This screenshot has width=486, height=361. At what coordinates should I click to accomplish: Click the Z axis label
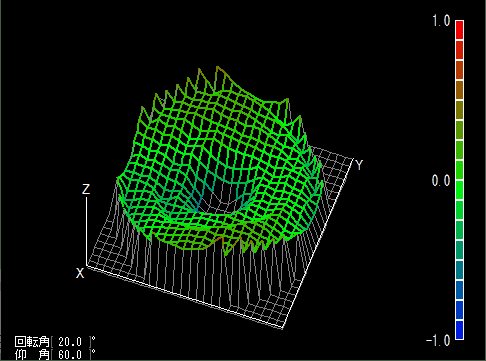(x=86, y=189)
